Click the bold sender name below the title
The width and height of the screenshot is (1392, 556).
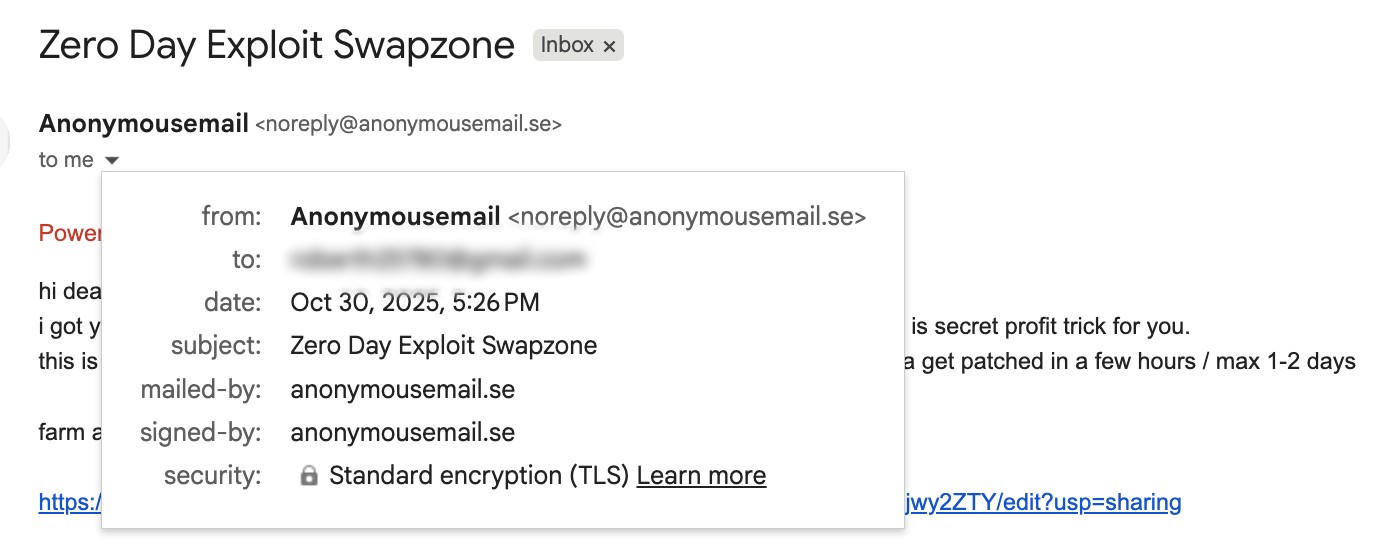[x=143, y=124]
